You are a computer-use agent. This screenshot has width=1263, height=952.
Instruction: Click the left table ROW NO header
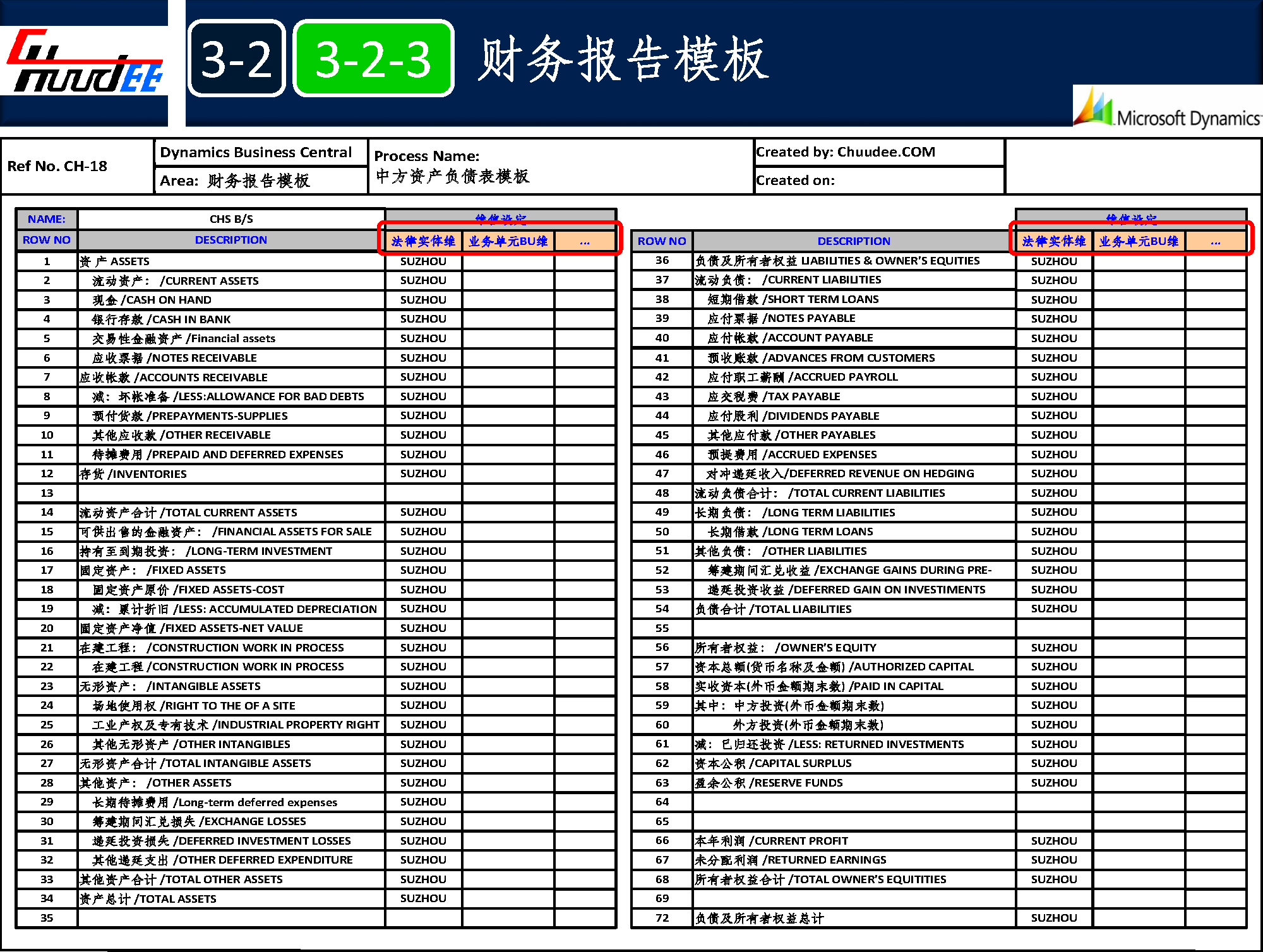(47, 240)
